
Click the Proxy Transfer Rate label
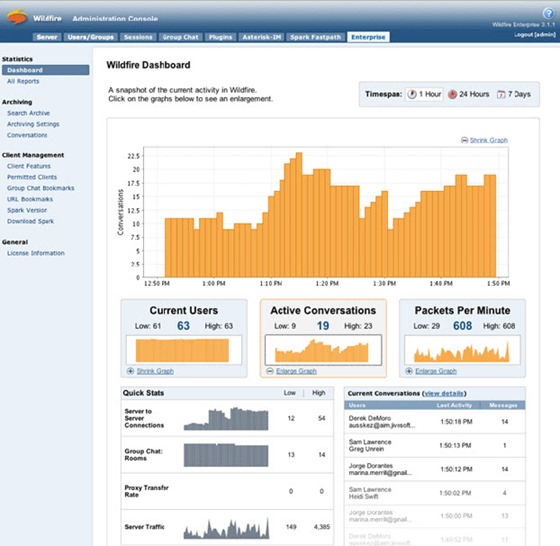tap(146, 491)
